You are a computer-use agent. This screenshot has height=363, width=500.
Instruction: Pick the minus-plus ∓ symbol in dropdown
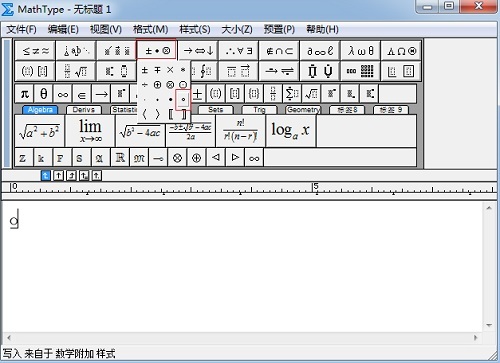[157, 70]
